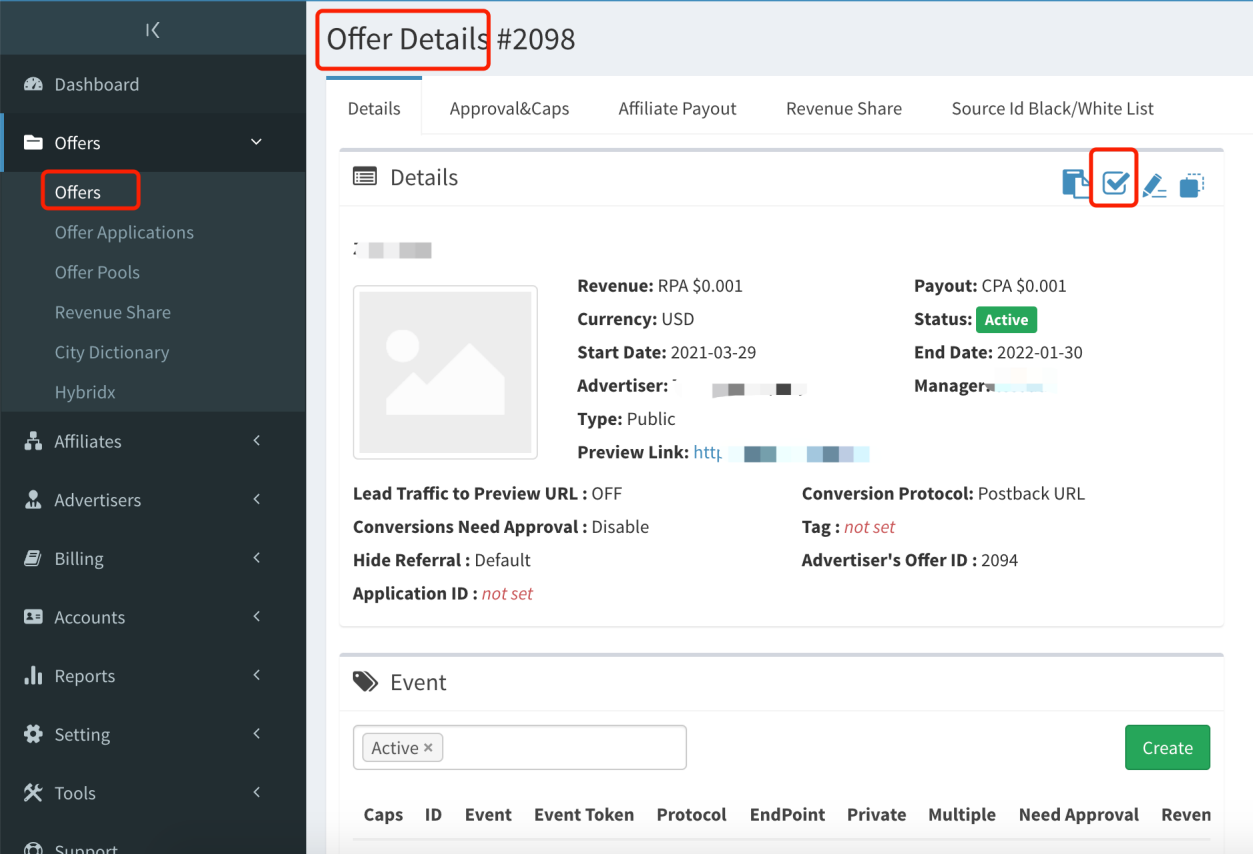
Task: Click the Application ID not set value
Action: click(x=507, y=594)
